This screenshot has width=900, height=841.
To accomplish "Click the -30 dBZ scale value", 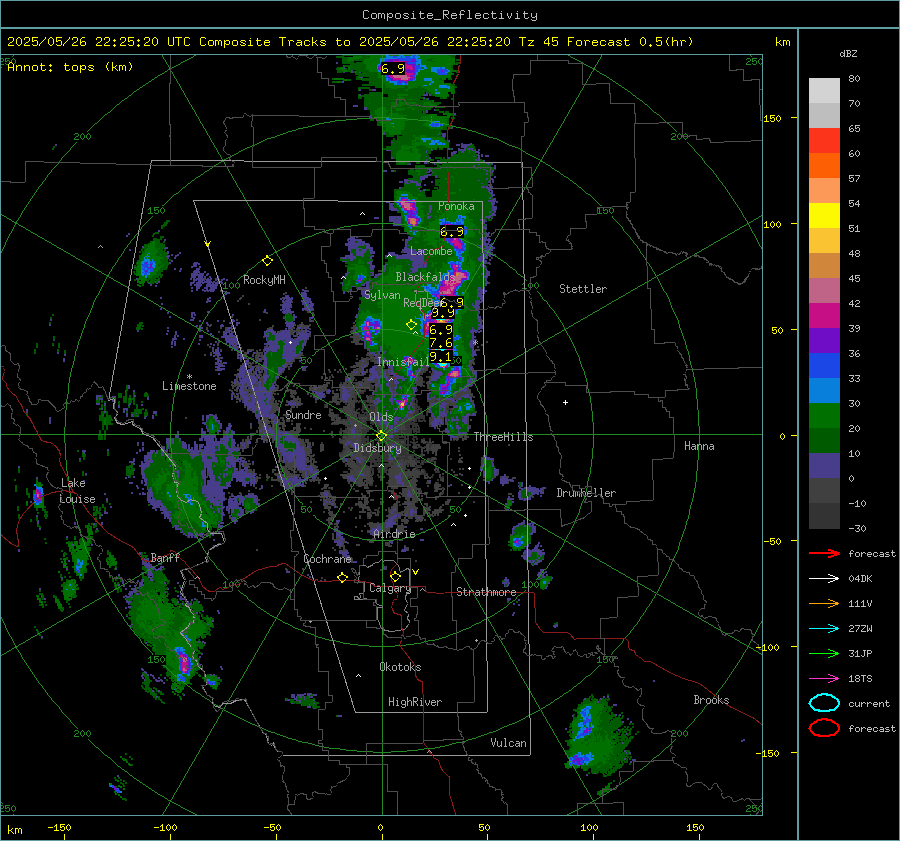I will [x=857, y=528].
